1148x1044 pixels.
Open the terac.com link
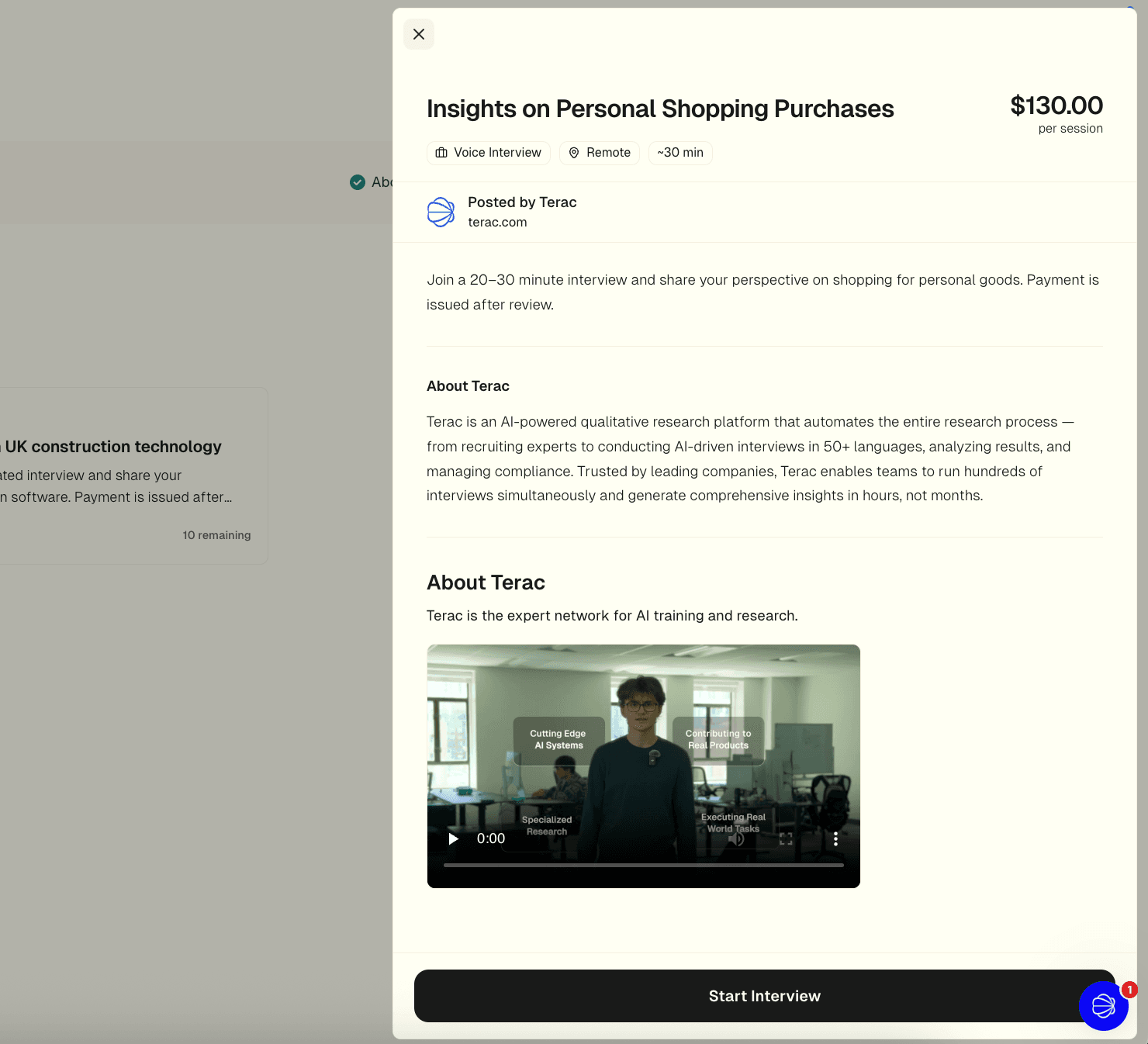497,222
